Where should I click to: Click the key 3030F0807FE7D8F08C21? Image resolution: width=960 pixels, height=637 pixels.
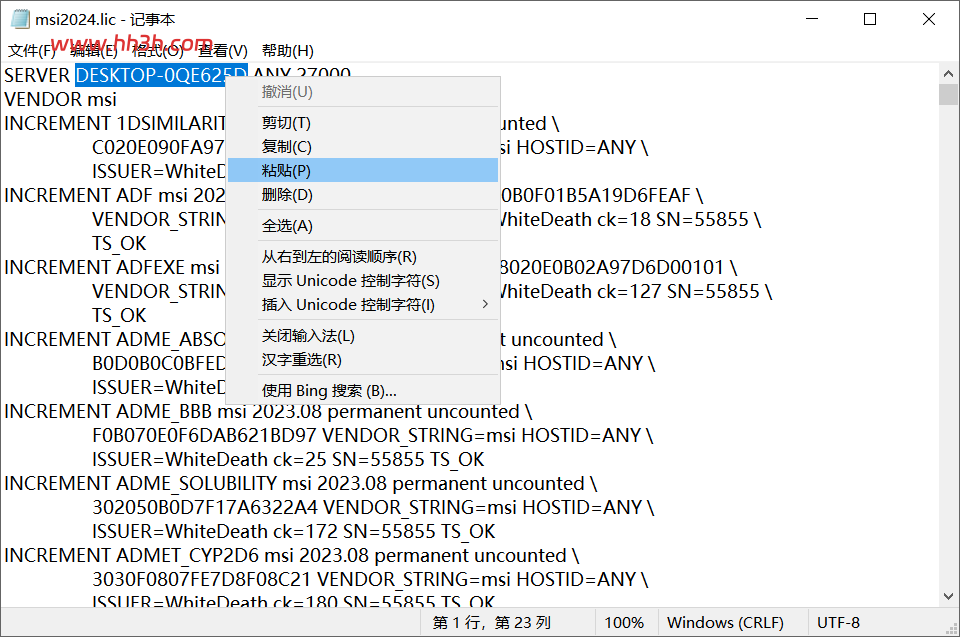click(x=202, y=579)
